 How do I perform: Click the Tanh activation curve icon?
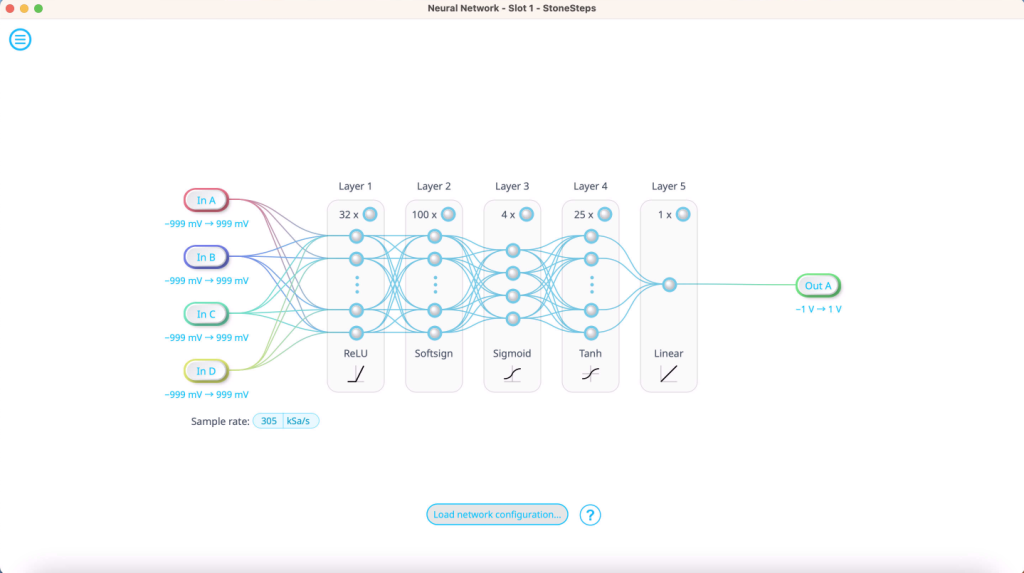pyautogui.click(x=590, y=375)
